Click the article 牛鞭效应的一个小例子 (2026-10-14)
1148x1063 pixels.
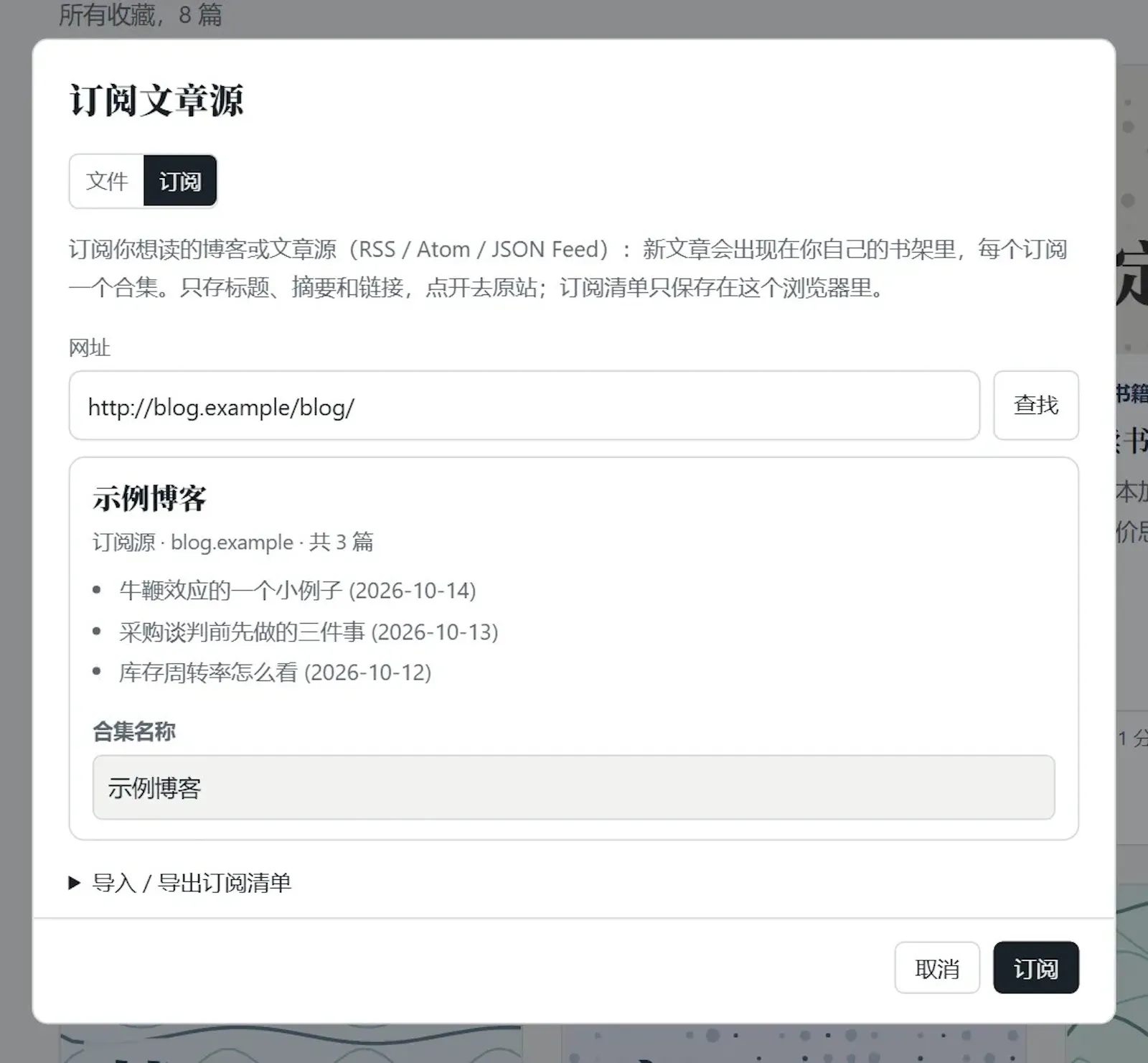pos(298,591)
